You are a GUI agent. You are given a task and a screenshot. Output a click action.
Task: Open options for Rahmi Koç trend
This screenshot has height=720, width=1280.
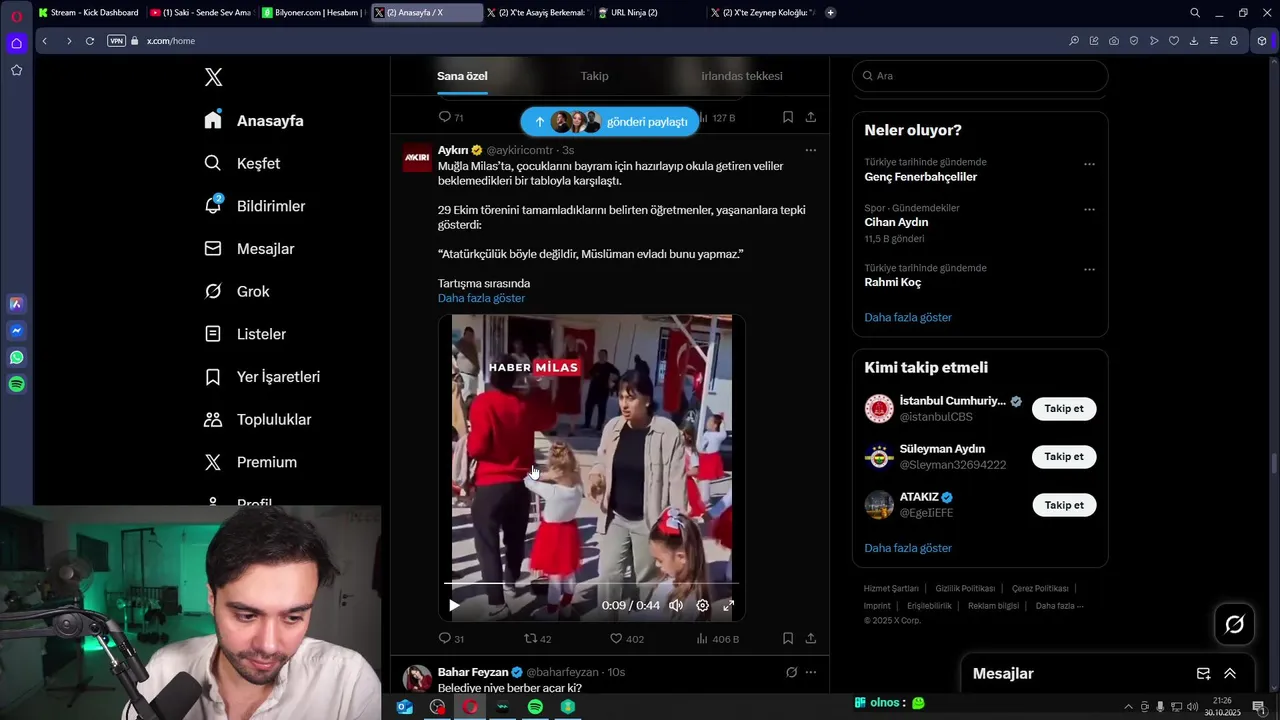pyautogui.click(x=1089, y=270)
